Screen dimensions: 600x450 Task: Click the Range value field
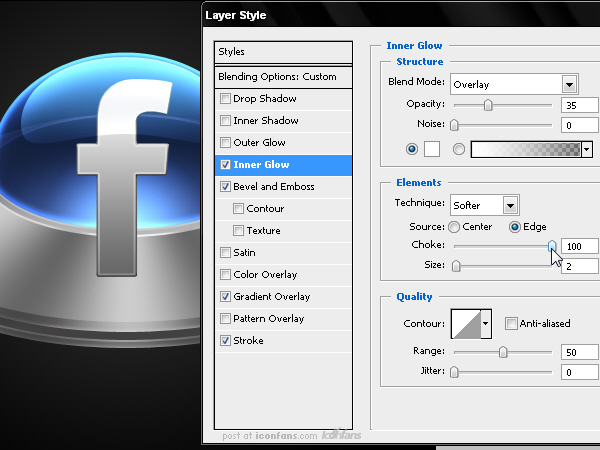[580, 352]
